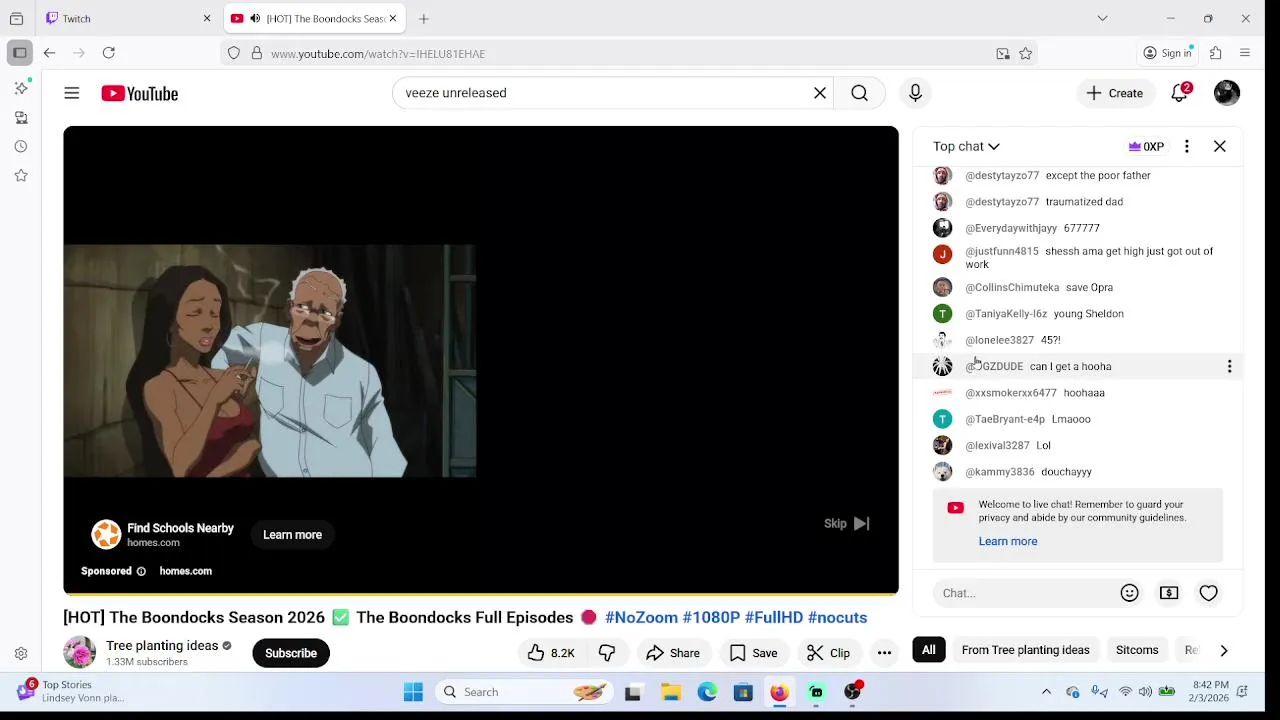
Task: Focus the Chat message input
Action: click(x=1025, y=593)
